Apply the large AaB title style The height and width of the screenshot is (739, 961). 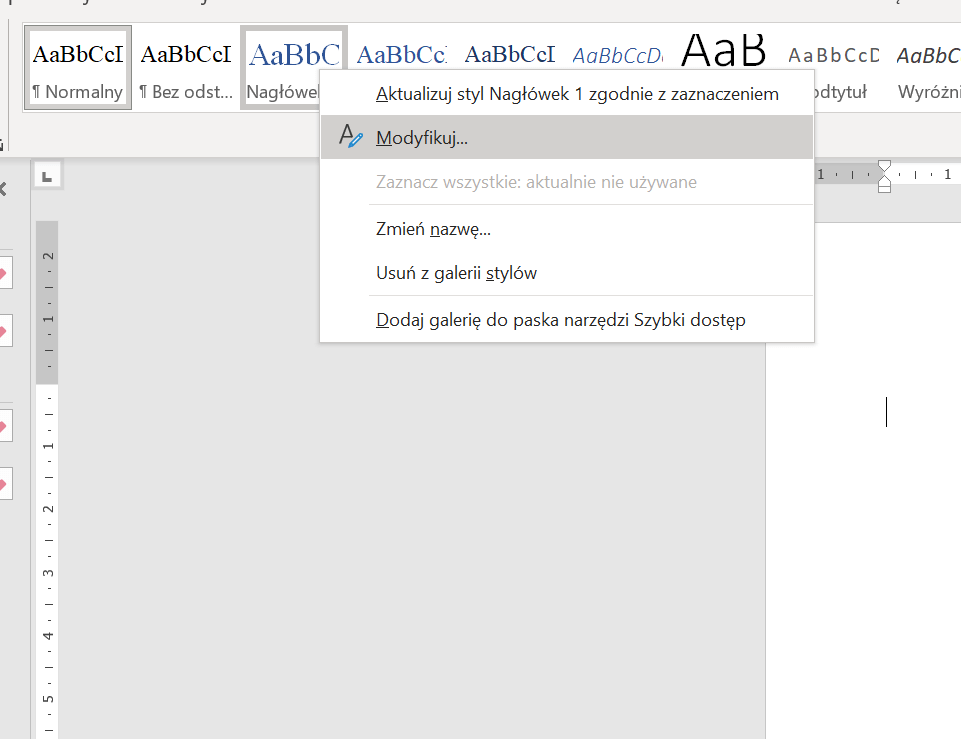coord(724,50)
